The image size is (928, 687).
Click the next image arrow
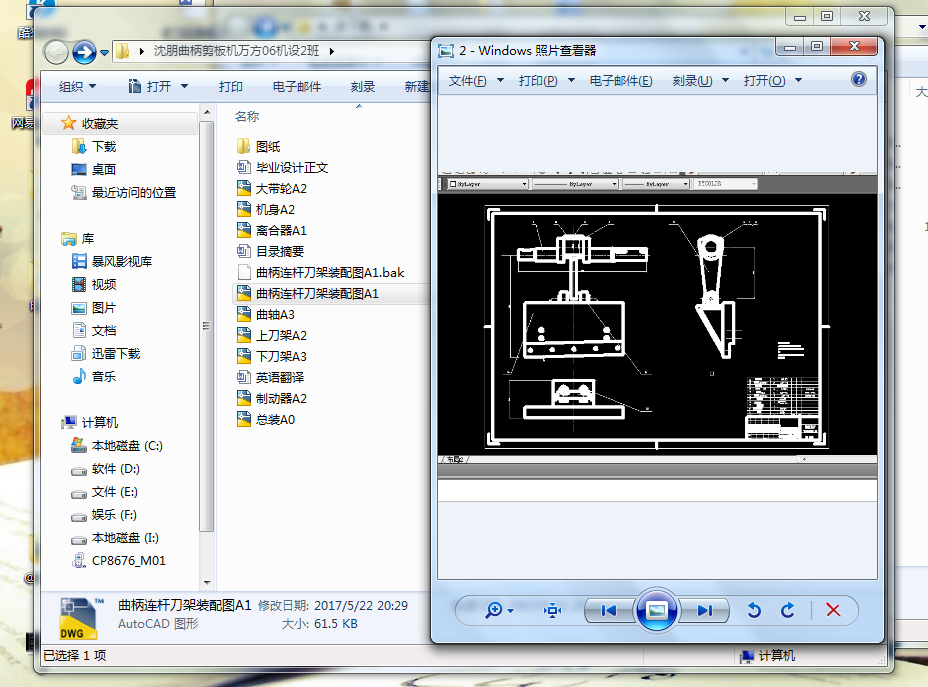tap(703, 611)
